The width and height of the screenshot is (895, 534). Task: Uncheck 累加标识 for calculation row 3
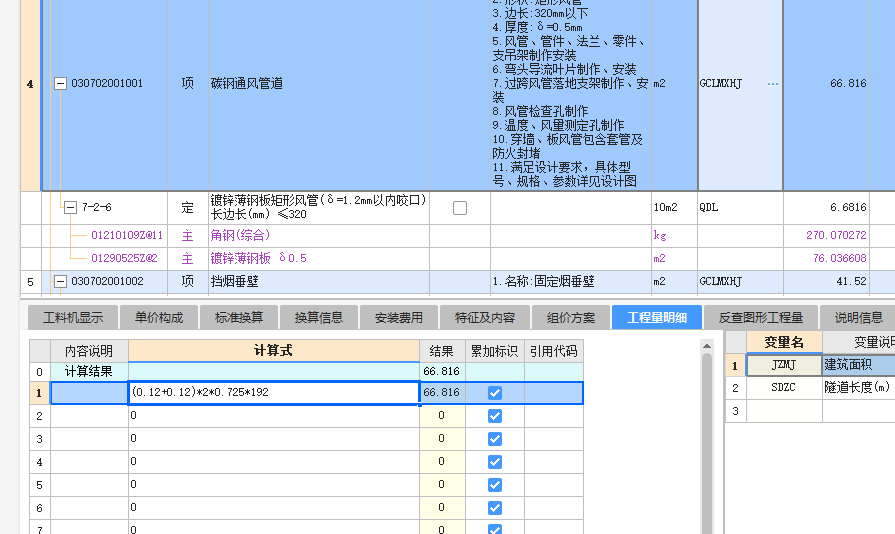tap(495, 439)
